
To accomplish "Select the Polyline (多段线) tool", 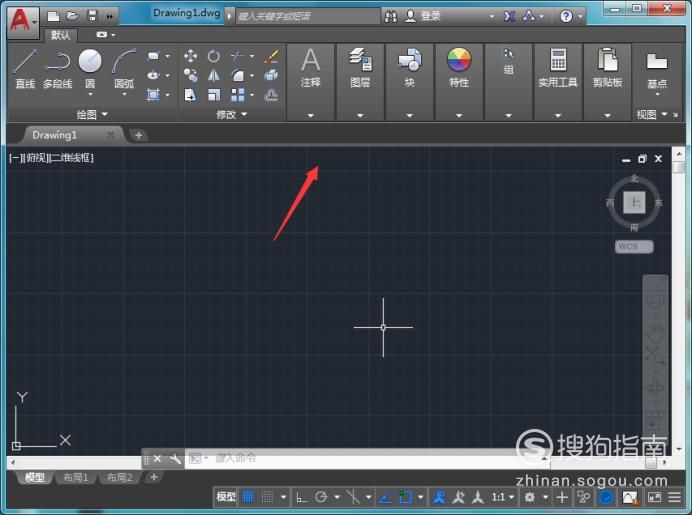I will pyautogui.click(x=57, y=68).
